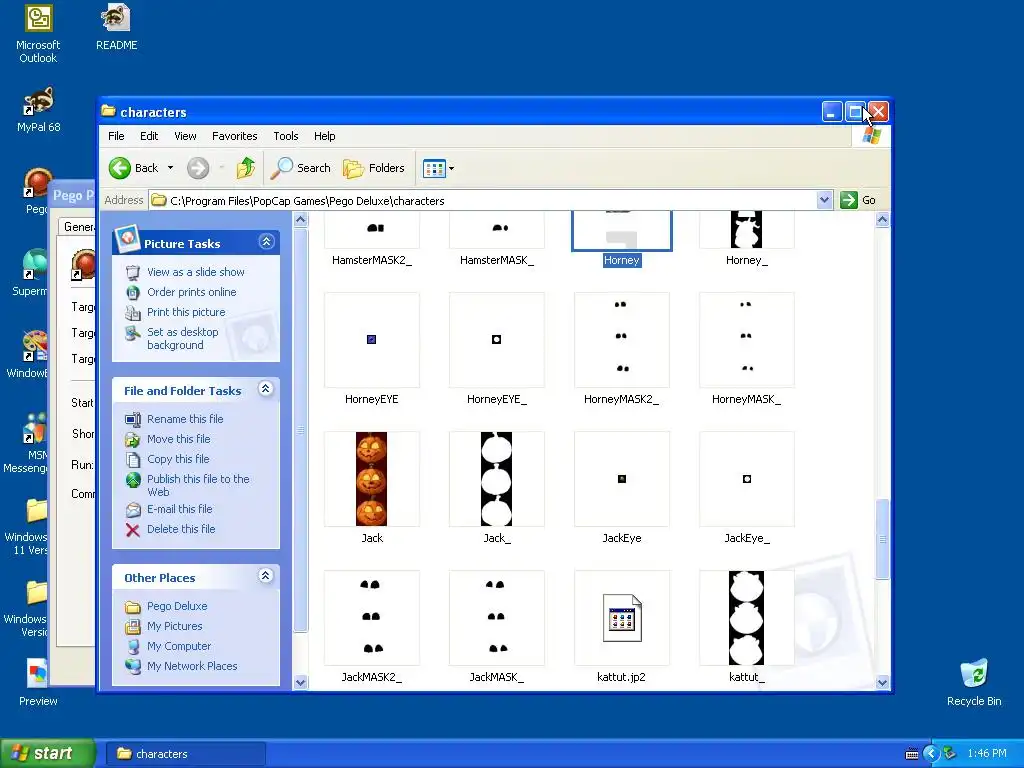The width and height of the screenshot is (1024, 768).
Task: Click the Go button
Action: tap(858, 200)
